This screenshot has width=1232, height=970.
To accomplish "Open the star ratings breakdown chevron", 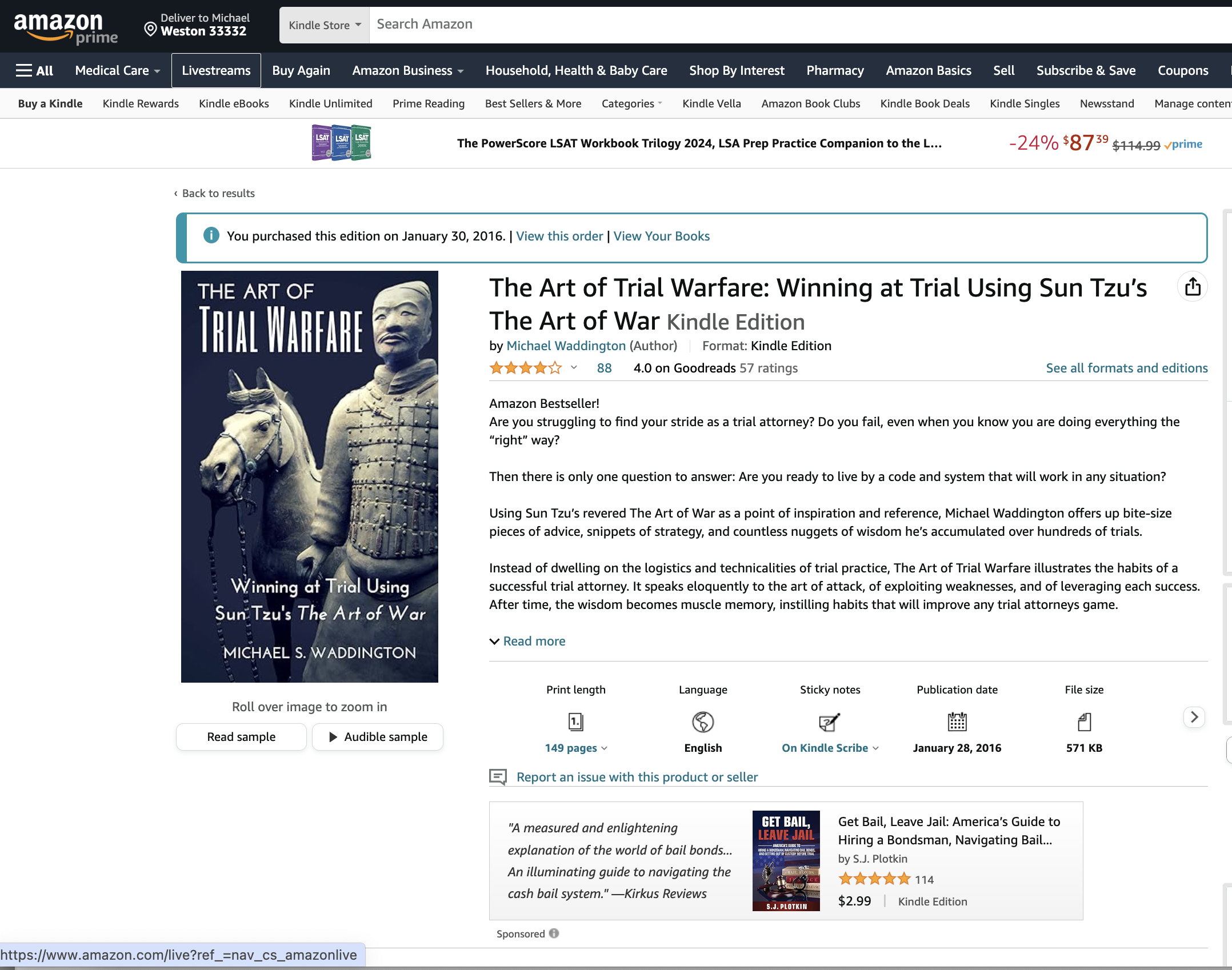I will [574, 368].
